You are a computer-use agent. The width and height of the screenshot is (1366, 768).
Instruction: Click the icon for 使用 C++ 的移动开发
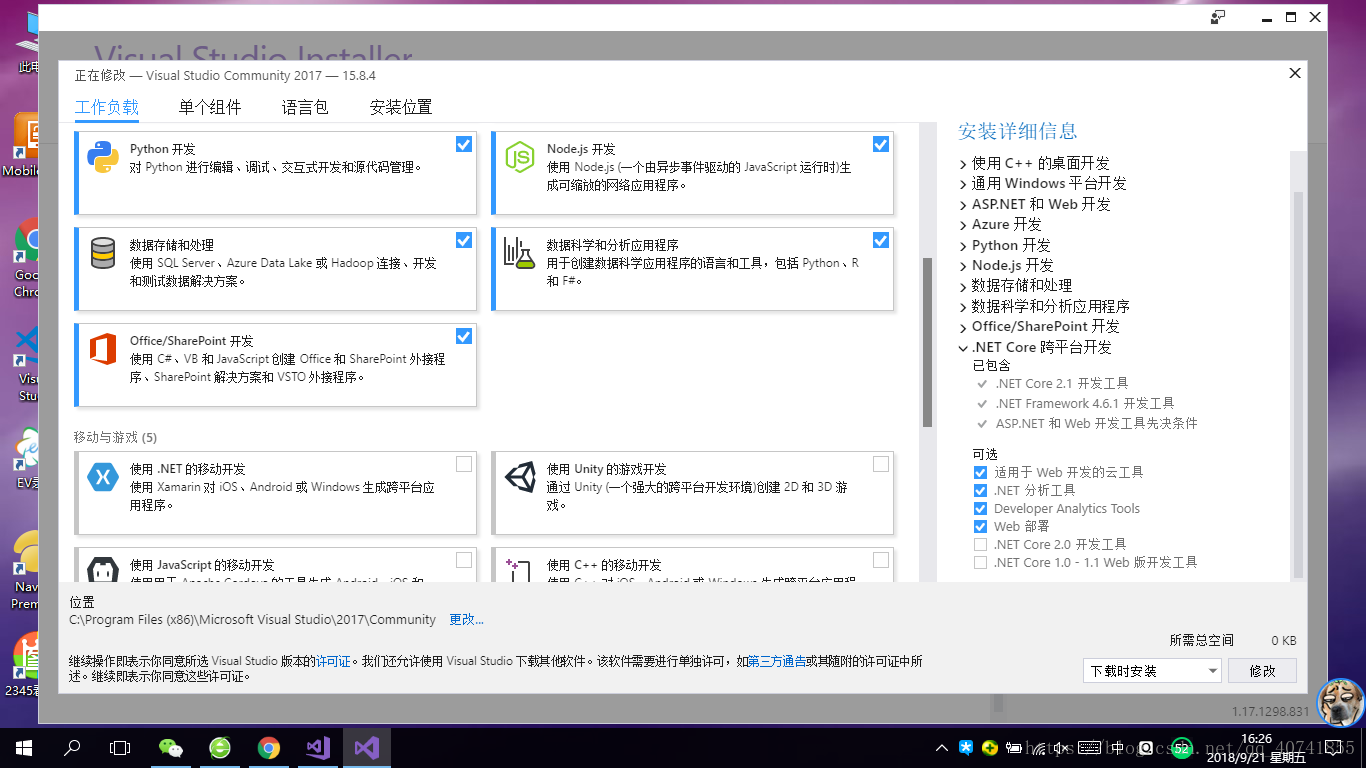[520, 571]
